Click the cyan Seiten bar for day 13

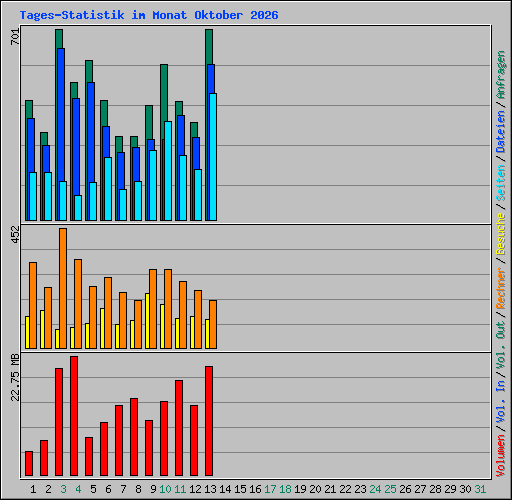pos(213,157)
